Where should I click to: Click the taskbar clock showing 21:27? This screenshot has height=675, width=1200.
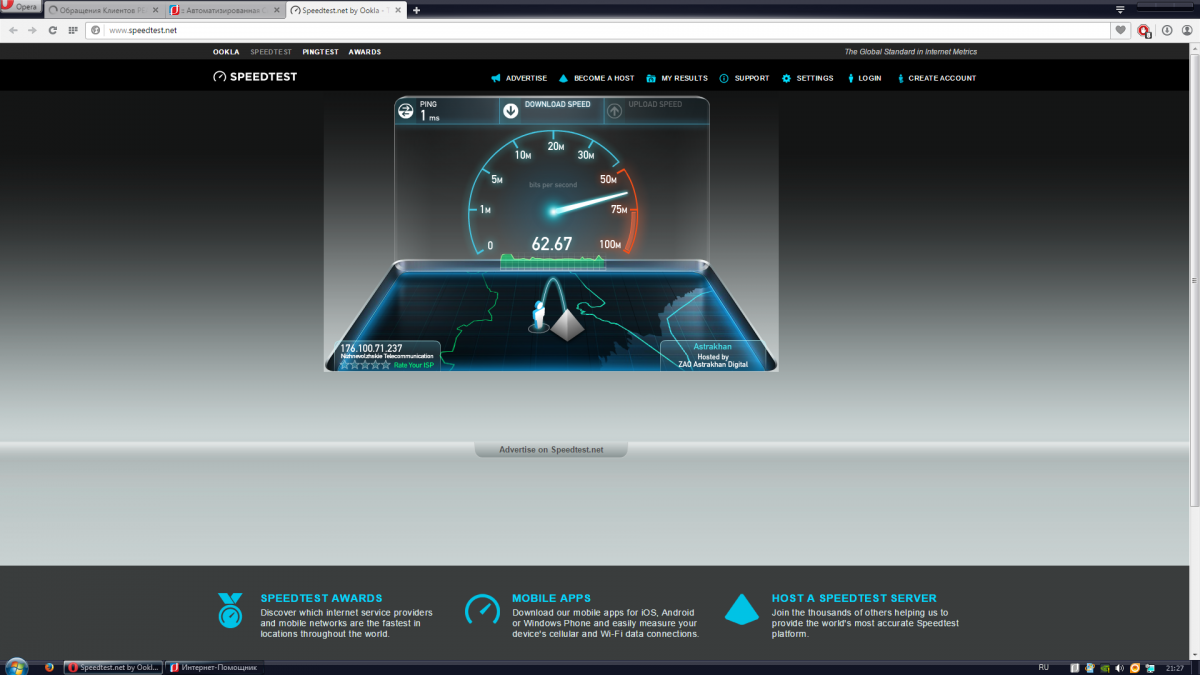pyautogui.click(x=1175, y=667)
